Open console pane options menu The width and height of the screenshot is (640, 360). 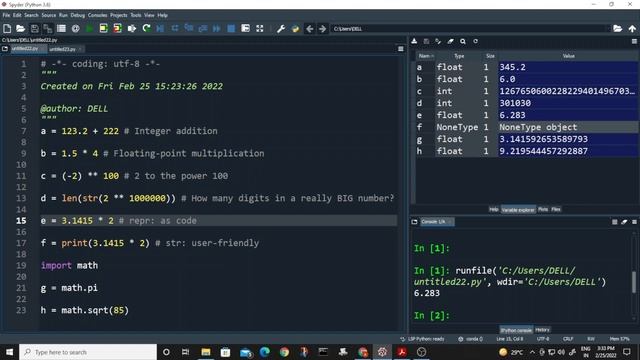(x=634, y=222)
